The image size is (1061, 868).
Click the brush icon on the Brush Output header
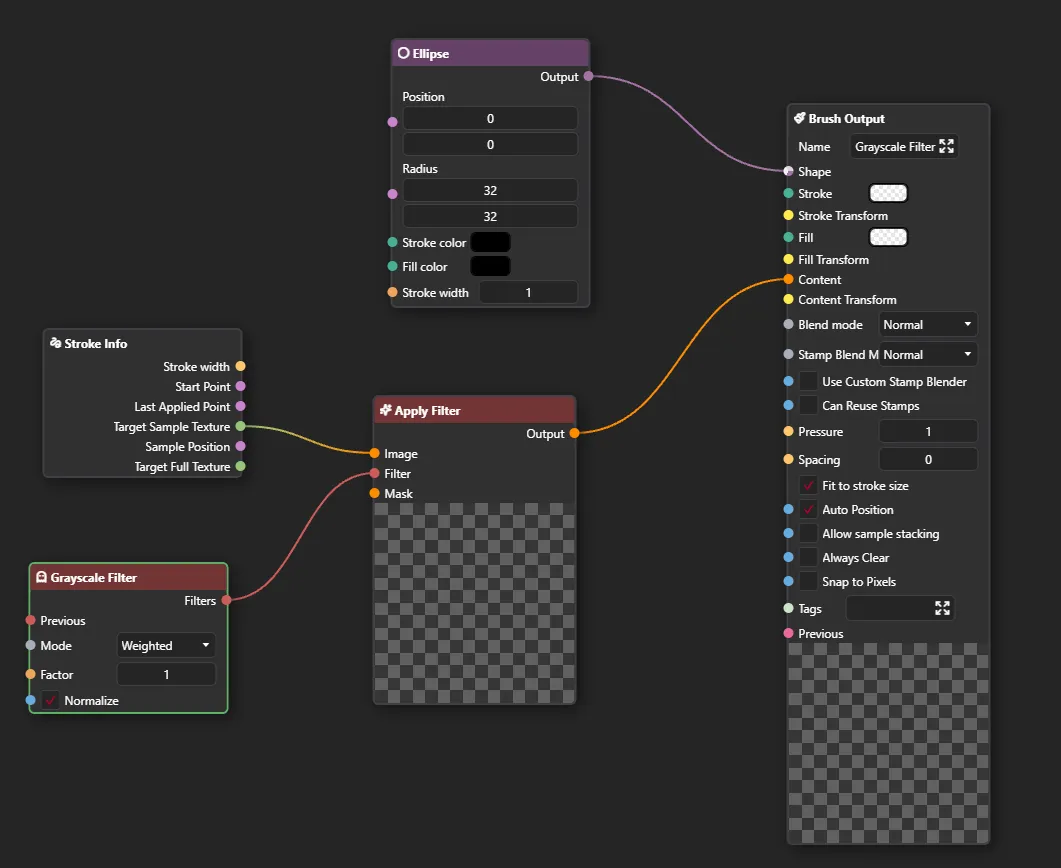click(799, 117)
